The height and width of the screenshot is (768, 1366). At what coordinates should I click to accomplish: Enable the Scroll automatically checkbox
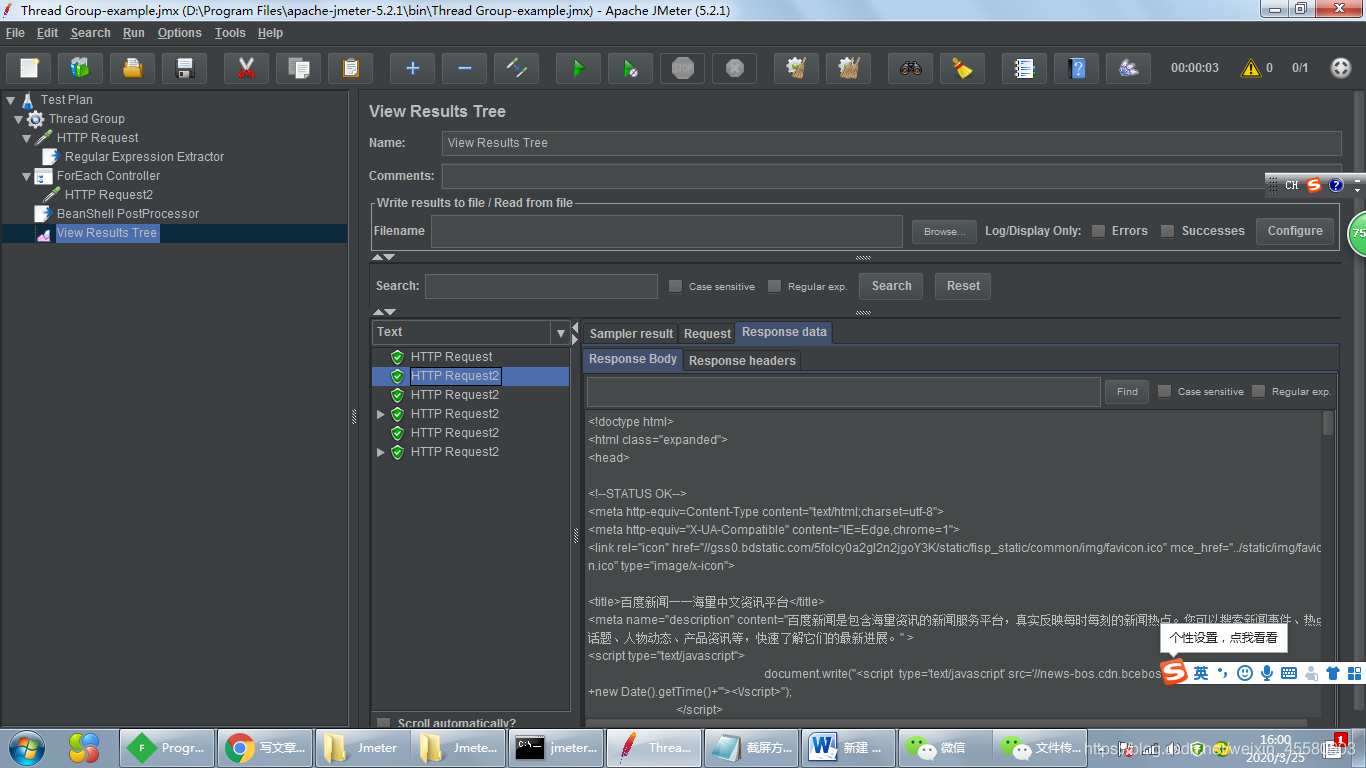coord(383,722)
